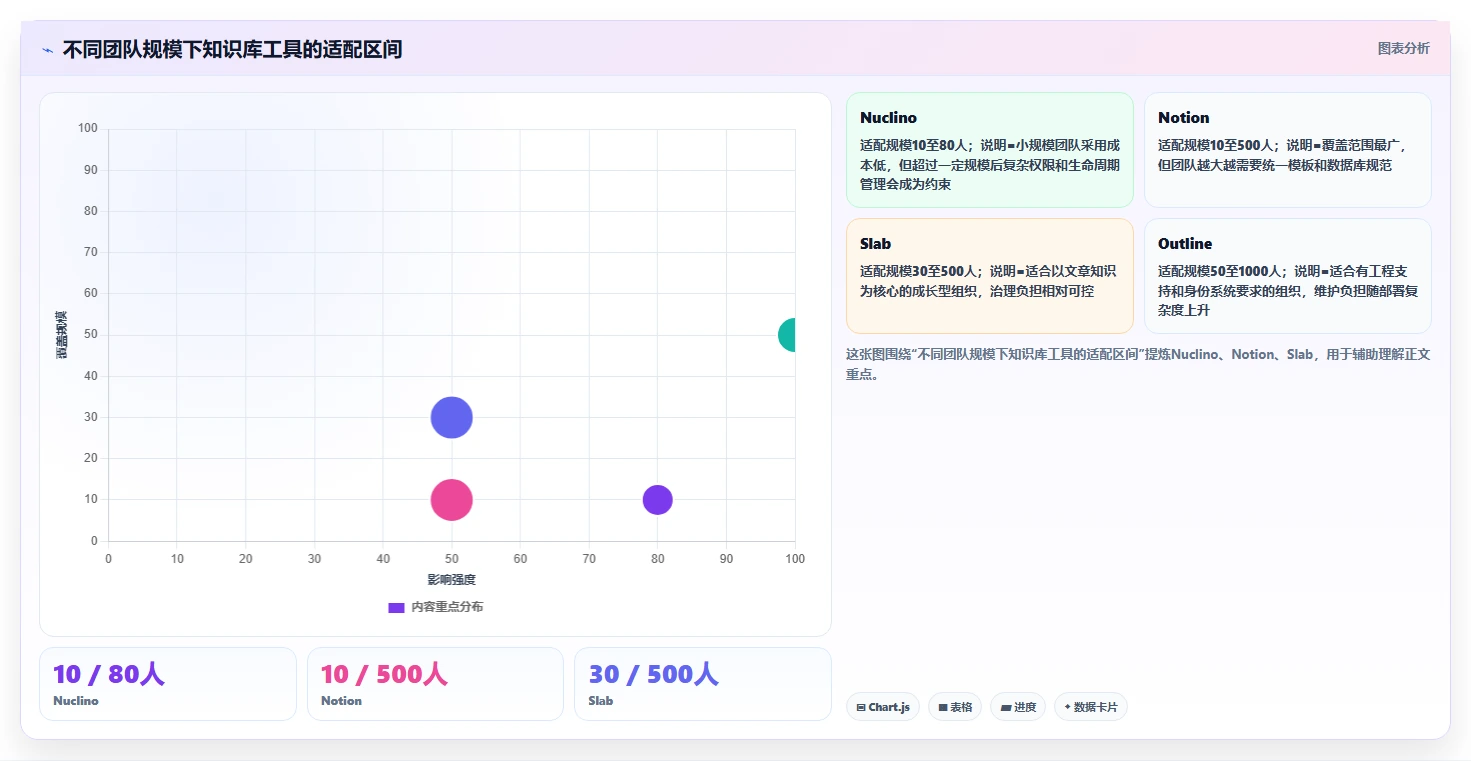Select the 10 / 80人 Nuclino stat card
Screen dimensions: 1471x761
168,684
